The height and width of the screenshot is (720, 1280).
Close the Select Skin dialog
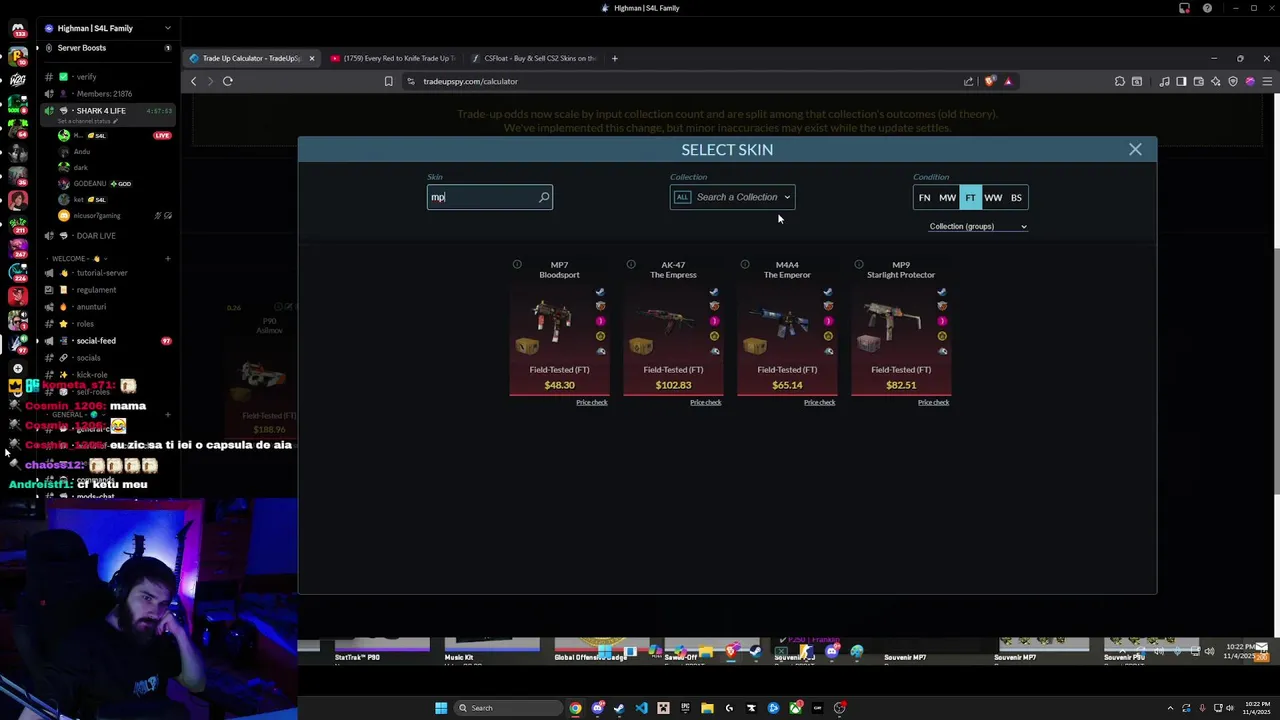click(x=1135, y=149)
